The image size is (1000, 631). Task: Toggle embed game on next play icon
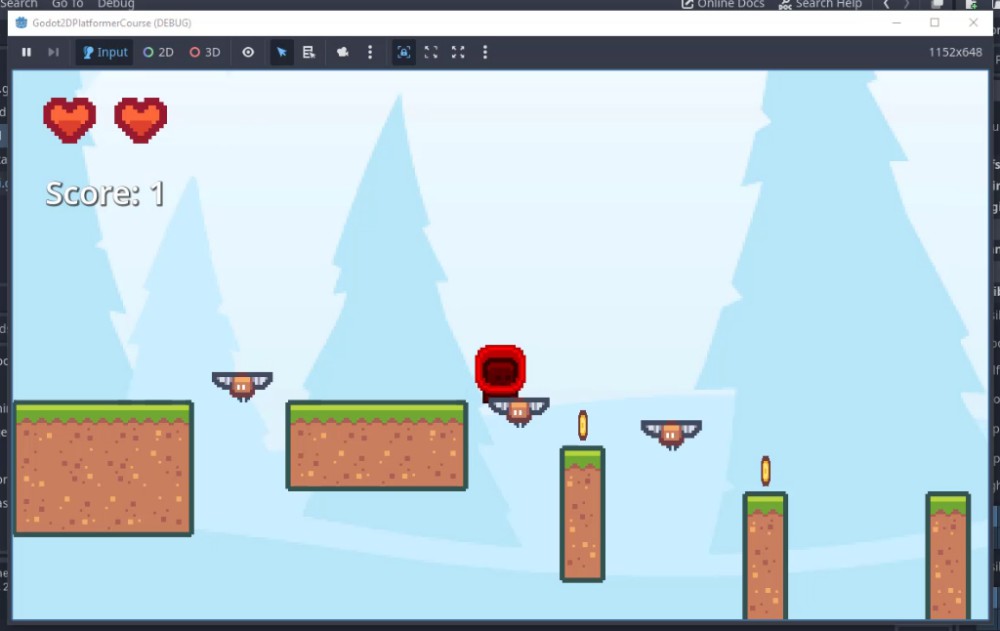(x=404, y=52)
